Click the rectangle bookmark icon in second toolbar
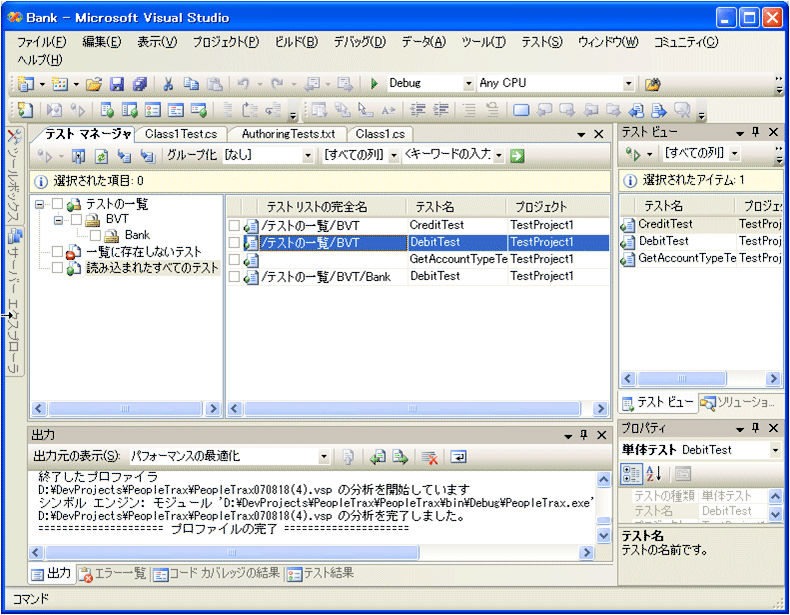This screenshot has width=790, height=615. pyautogui.click(x=521, y=110)
